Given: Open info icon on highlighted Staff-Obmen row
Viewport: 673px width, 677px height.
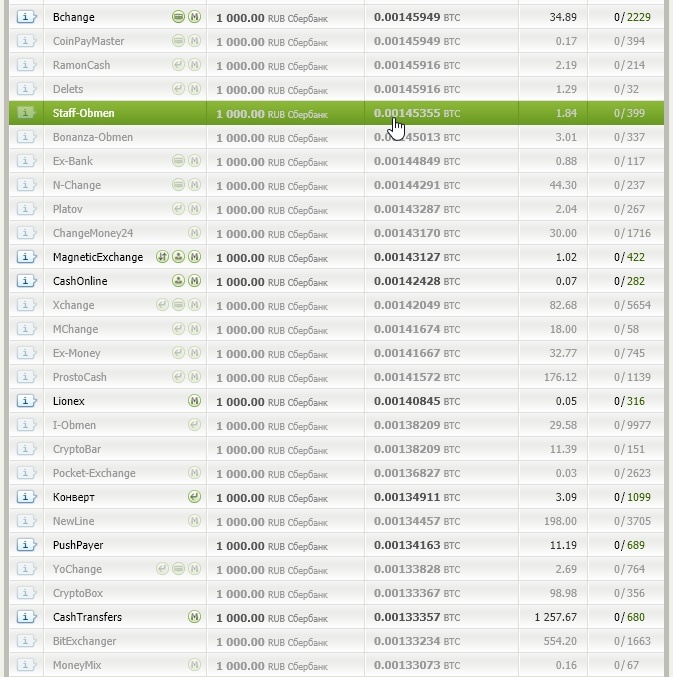Looking at the screenshot, I should [x=26, y=113].
